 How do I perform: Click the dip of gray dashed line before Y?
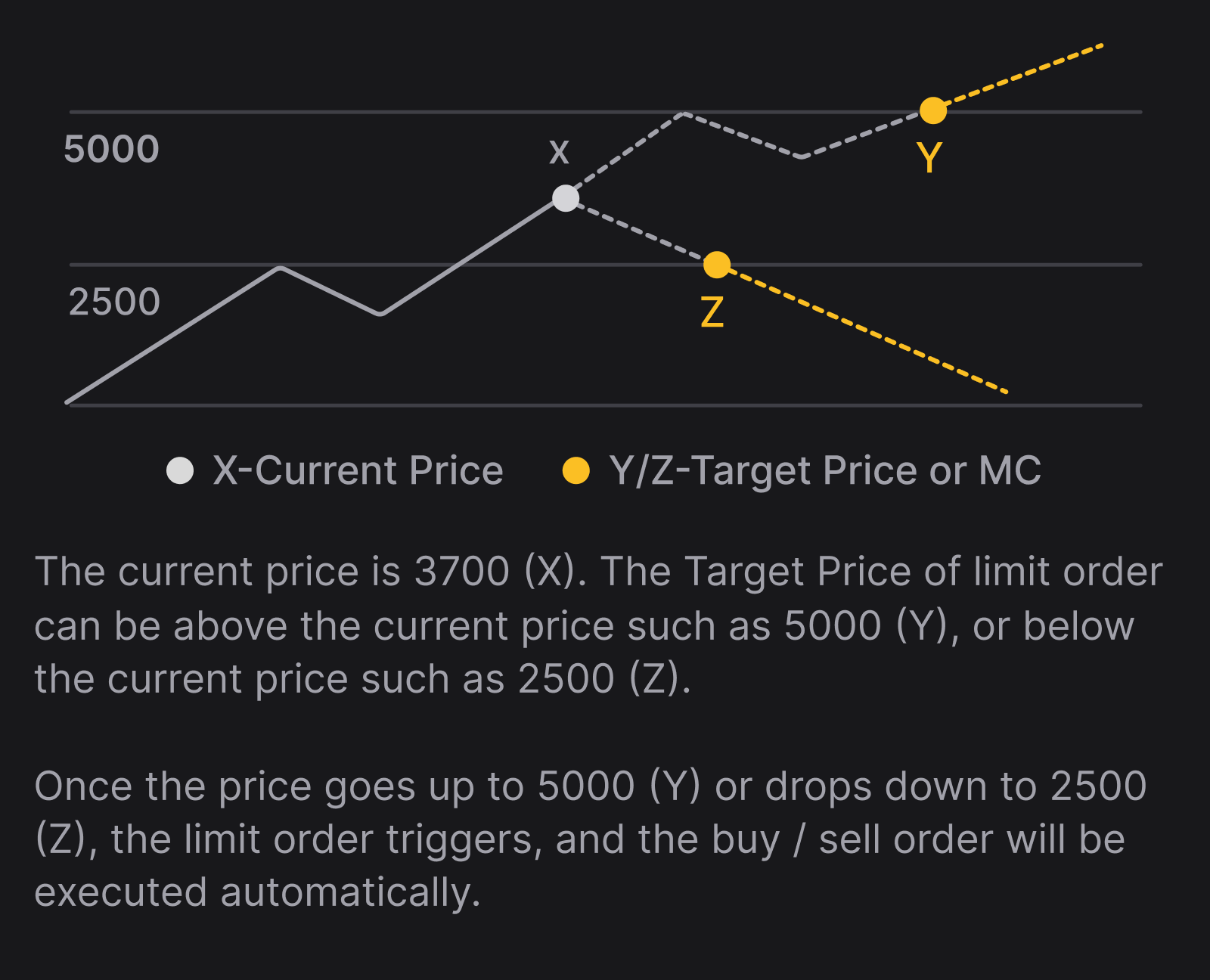point(802,157)
